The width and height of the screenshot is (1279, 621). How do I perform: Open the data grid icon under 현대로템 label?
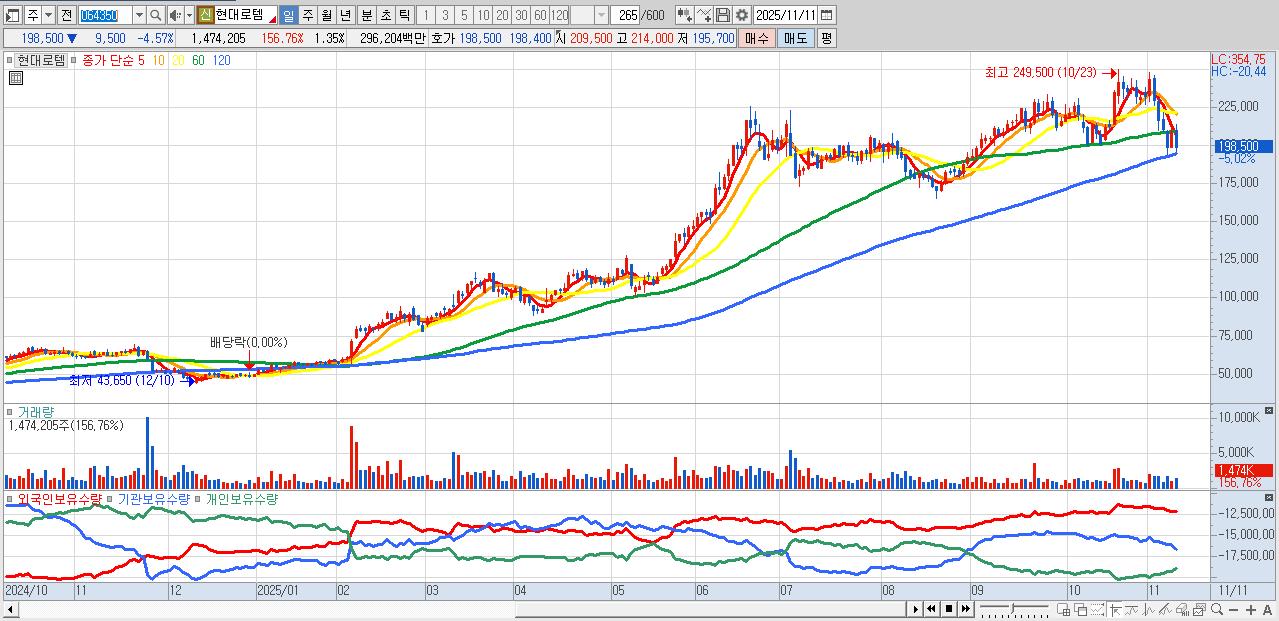pyautogui.click(x=15, y=78)
